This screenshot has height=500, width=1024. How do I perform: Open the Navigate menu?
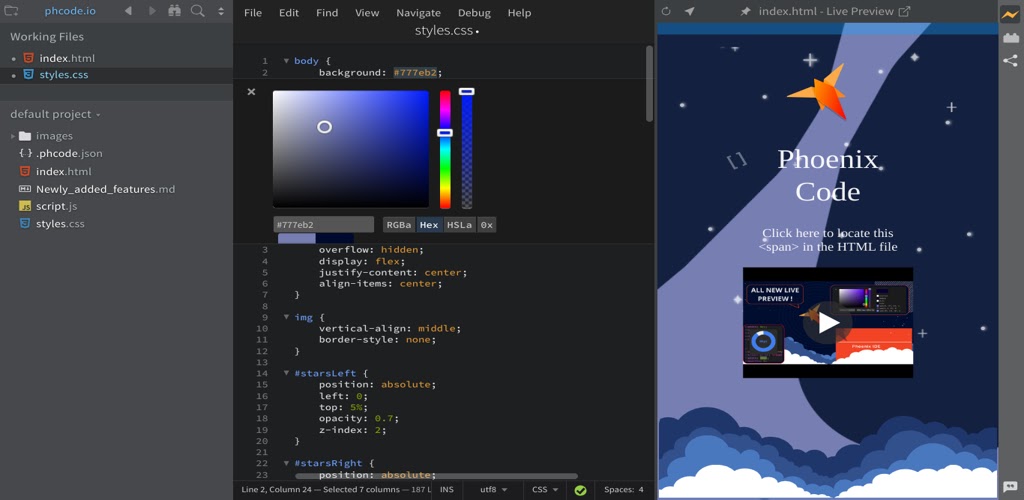point(418,13)
